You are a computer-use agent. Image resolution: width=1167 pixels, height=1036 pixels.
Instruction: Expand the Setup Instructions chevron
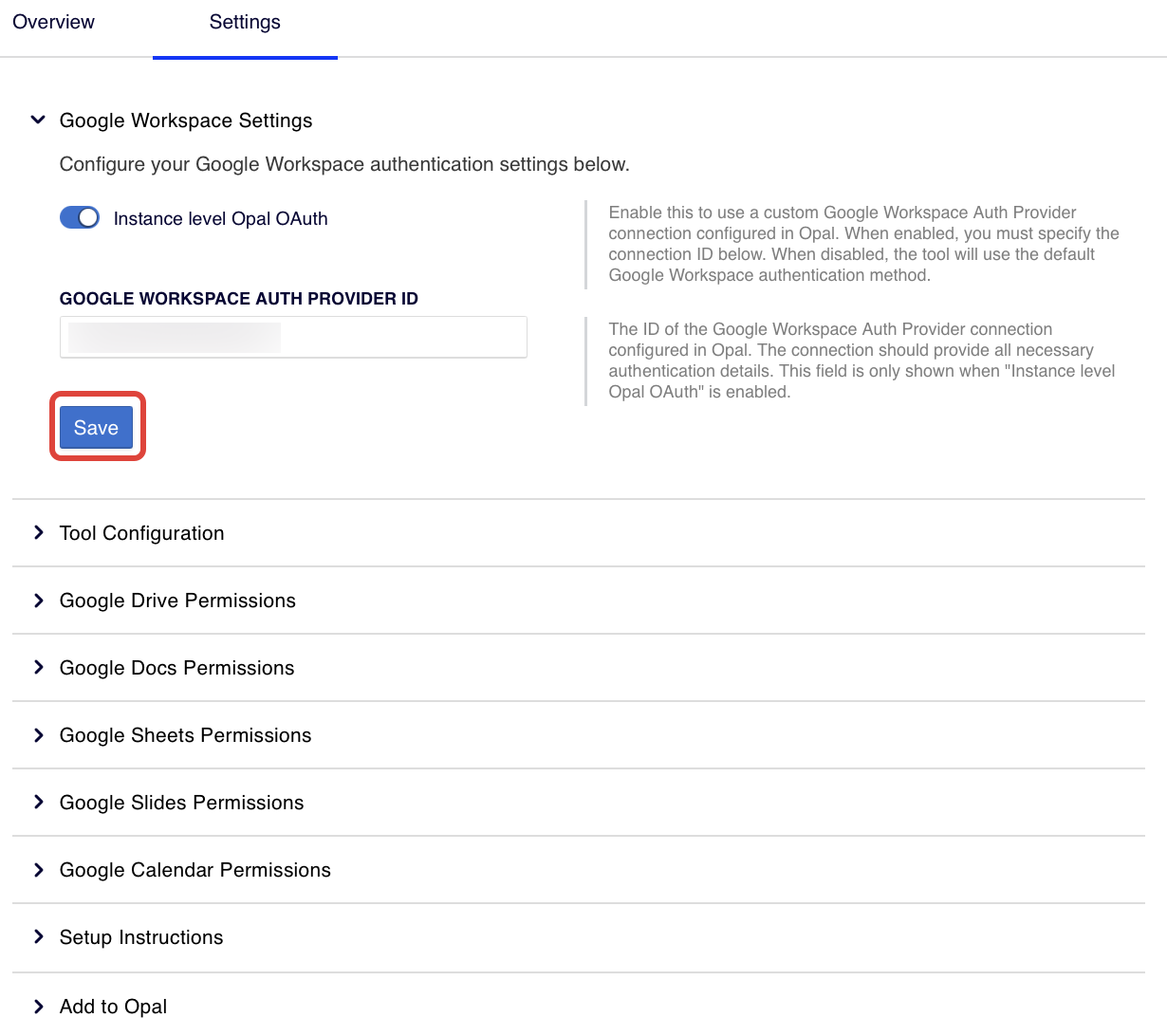[39, 936]
